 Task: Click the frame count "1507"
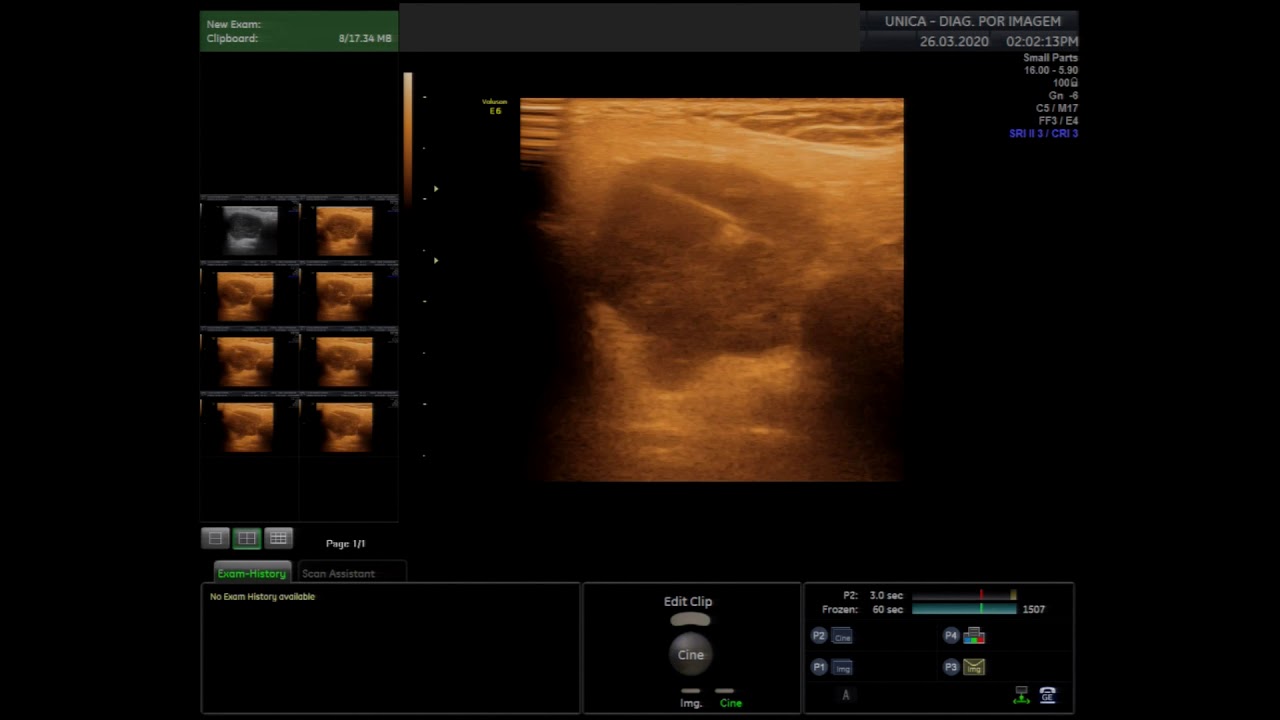[x=1034, y=609]
